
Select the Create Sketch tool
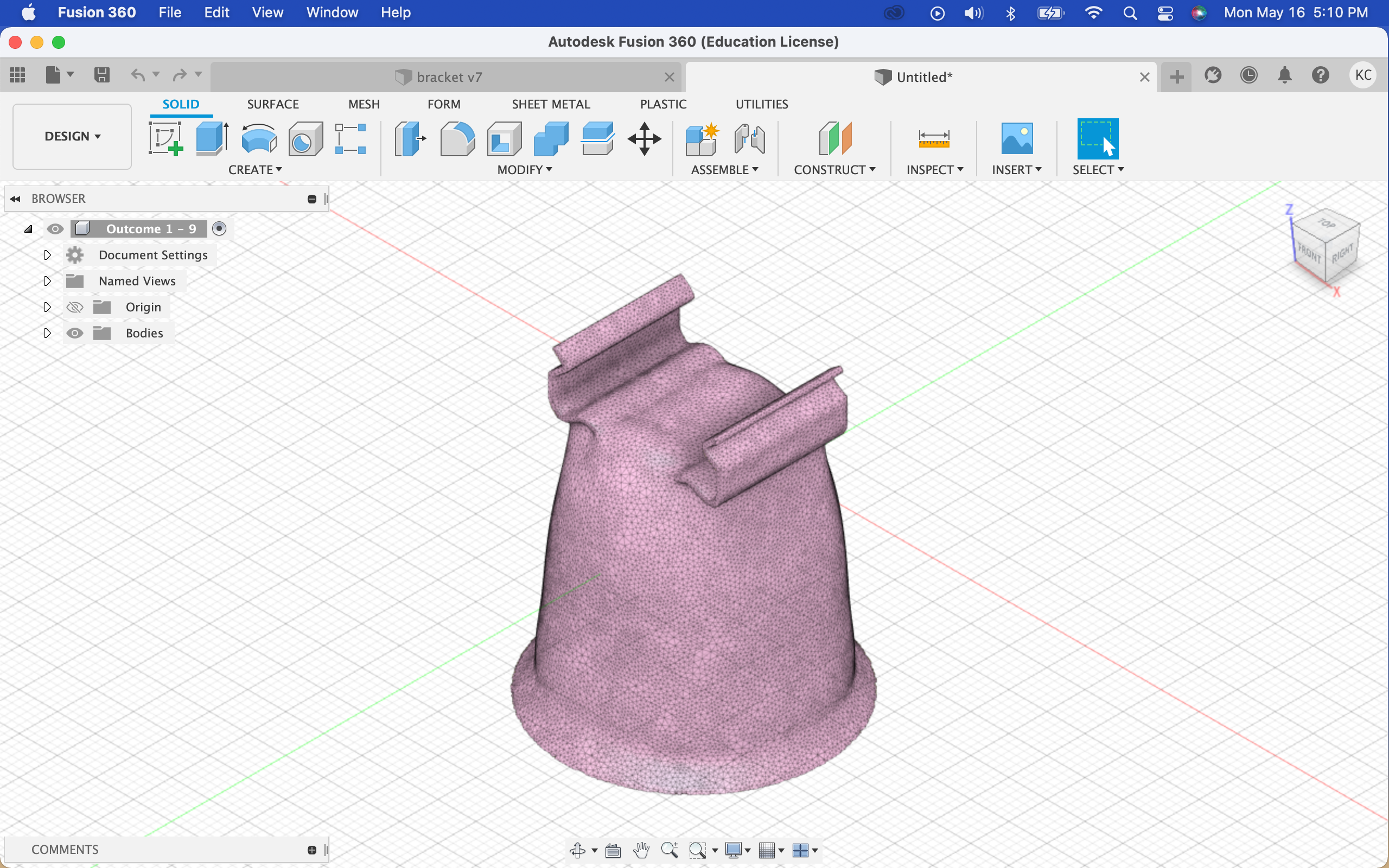pos(165,138)
